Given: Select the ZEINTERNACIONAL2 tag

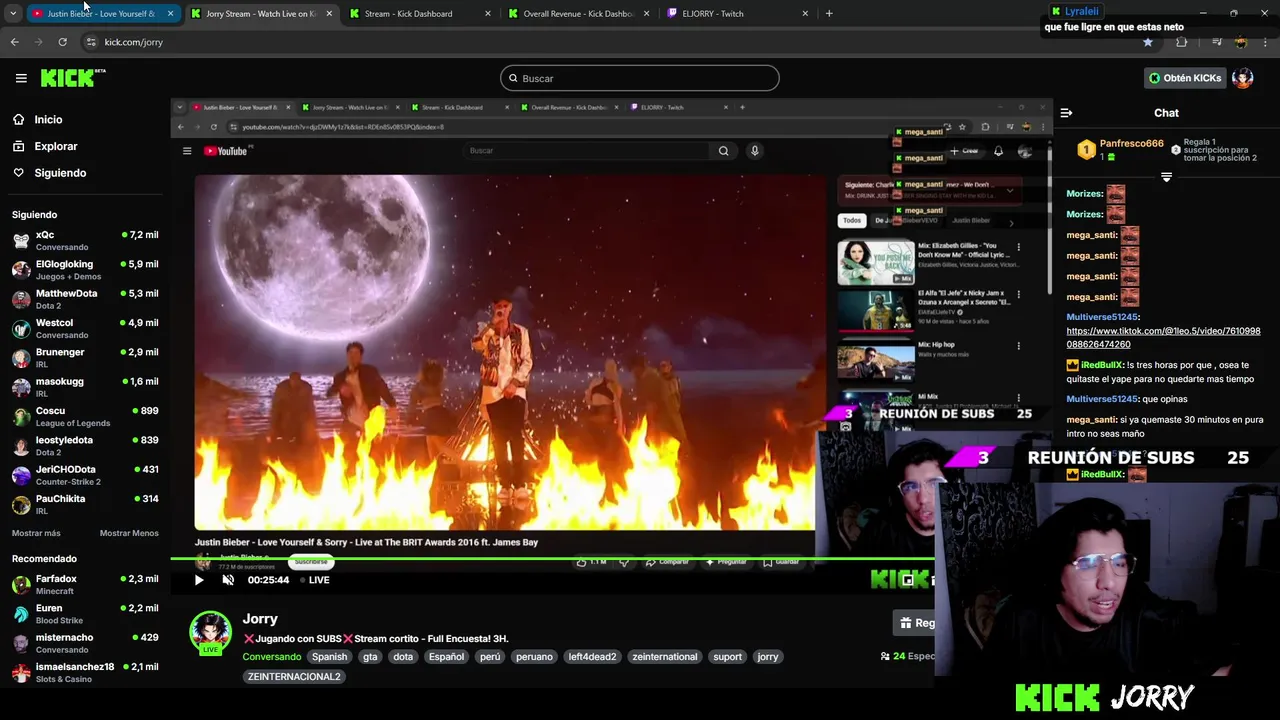Looking at the screenshot, I should 294,677.
